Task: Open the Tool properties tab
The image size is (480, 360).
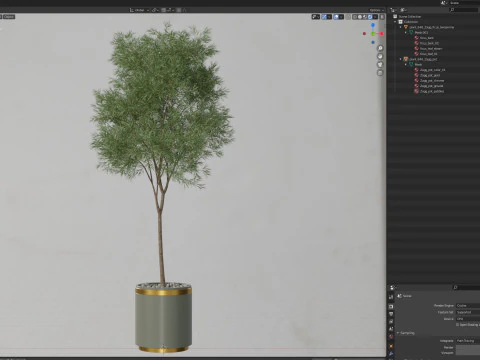Action: pyautogui.click(x=391, y=297)
